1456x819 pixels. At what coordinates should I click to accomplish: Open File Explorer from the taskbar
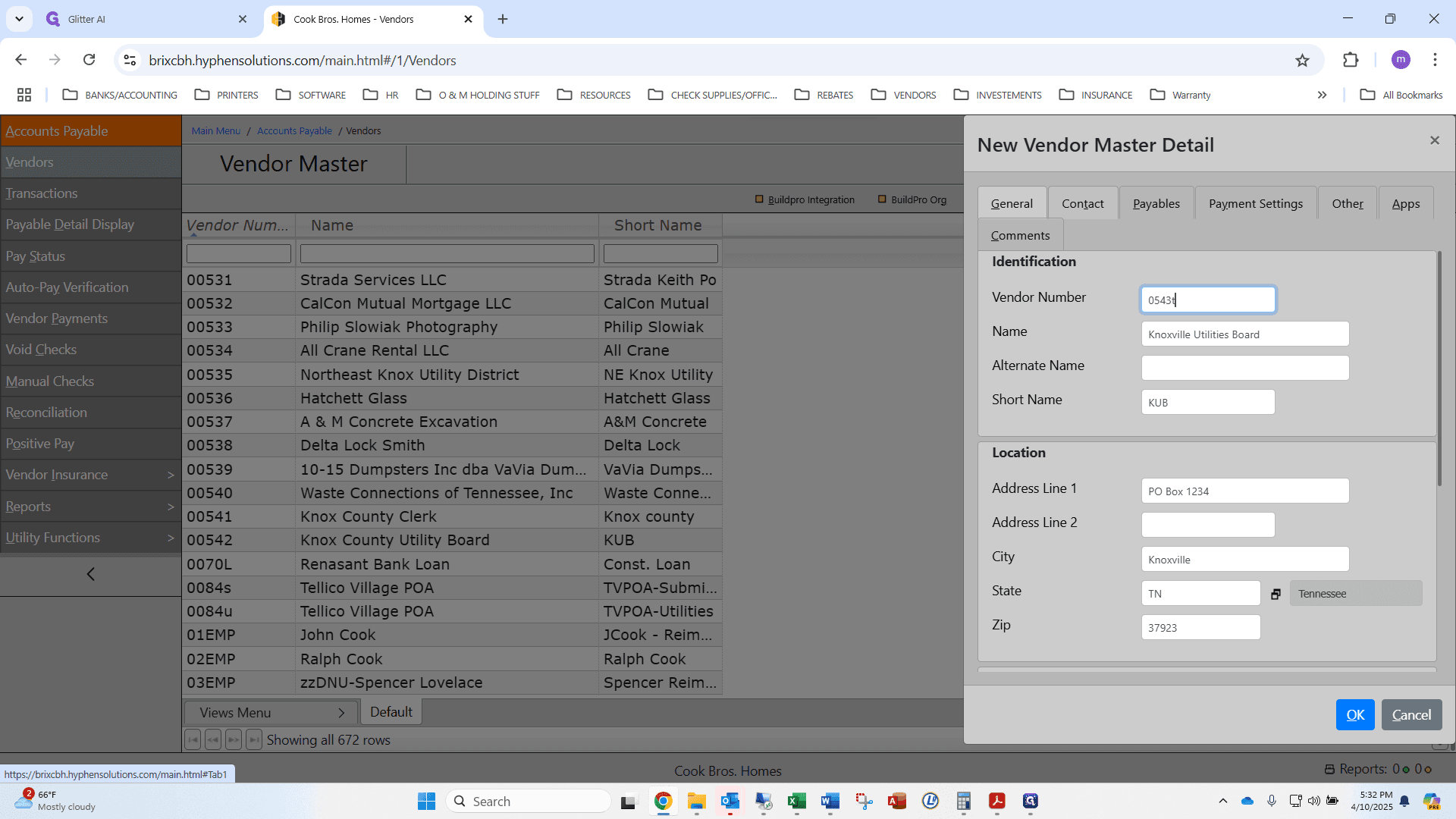click(x=696, y=801)
